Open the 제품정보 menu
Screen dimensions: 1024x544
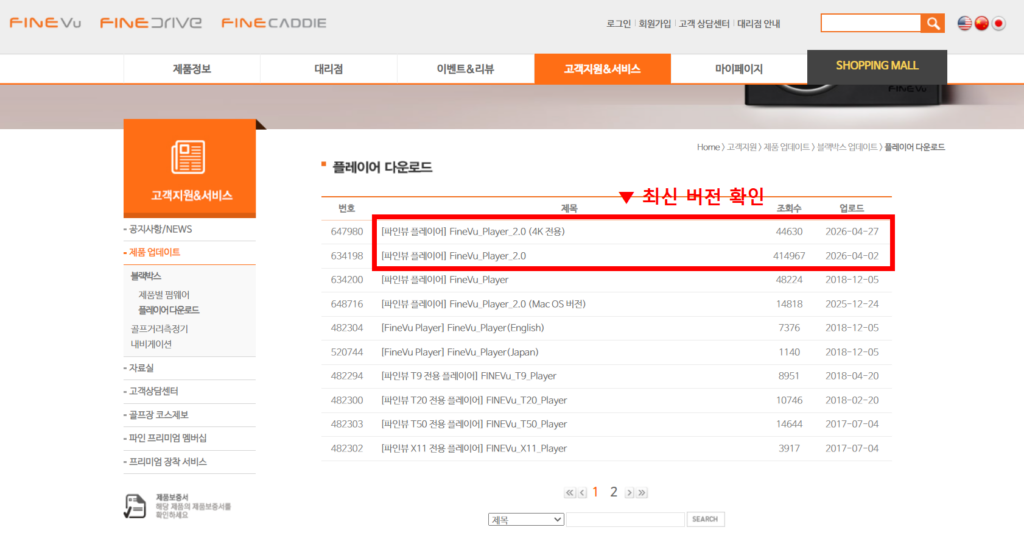coord(192,69)
